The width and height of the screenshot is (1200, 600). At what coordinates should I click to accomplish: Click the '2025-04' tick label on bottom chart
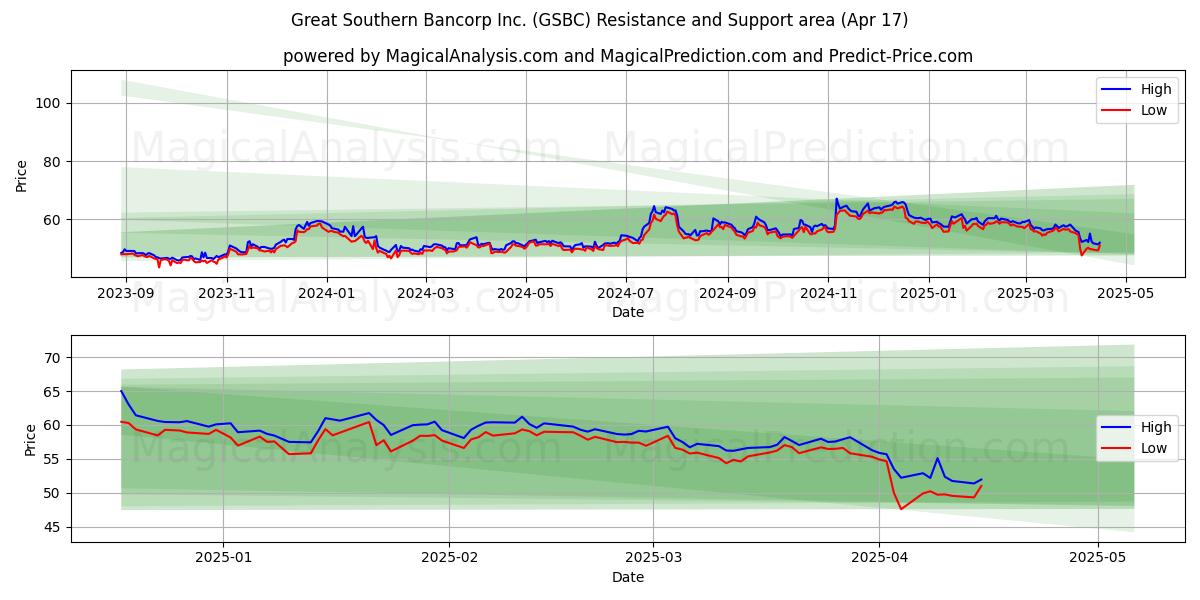(879, 558)
